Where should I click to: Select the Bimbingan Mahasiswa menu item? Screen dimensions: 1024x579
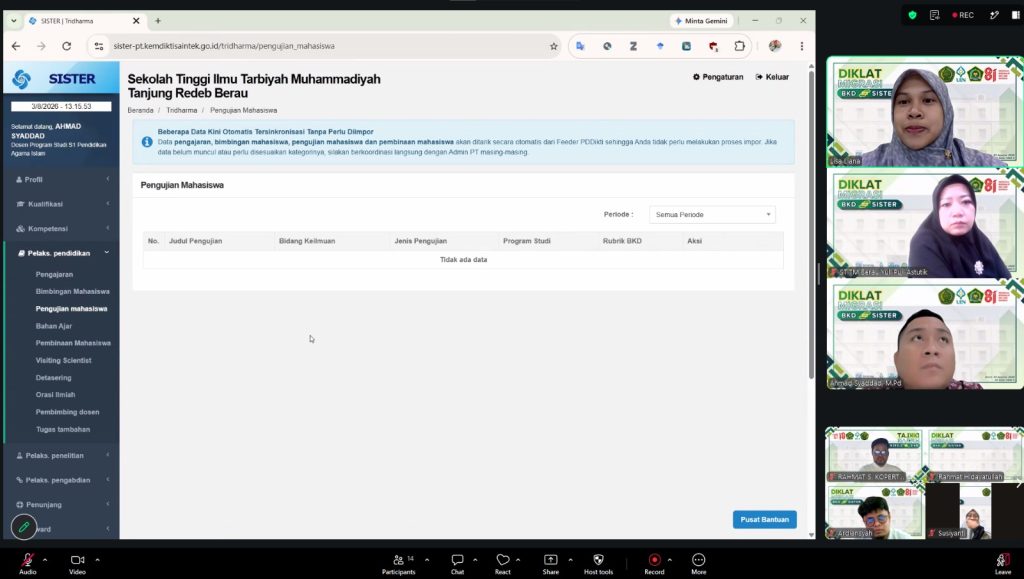point(72,292)
